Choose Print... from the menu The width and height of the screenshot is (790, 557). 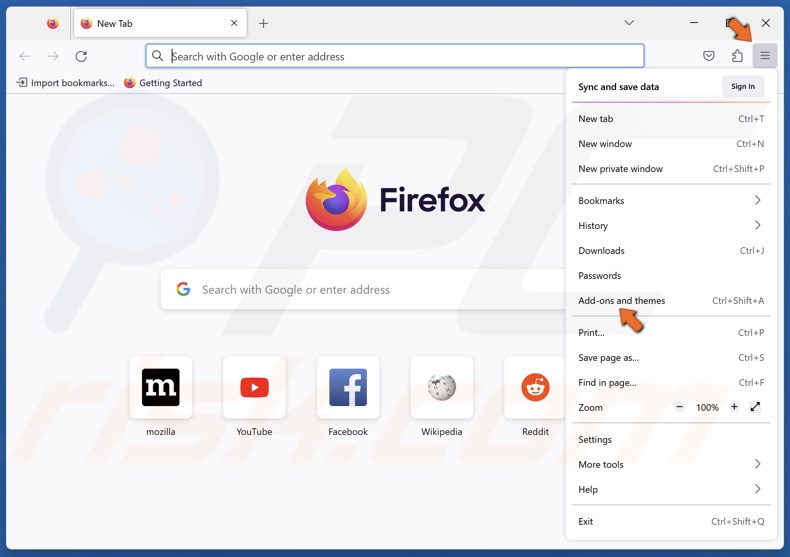tap(671, 332)
